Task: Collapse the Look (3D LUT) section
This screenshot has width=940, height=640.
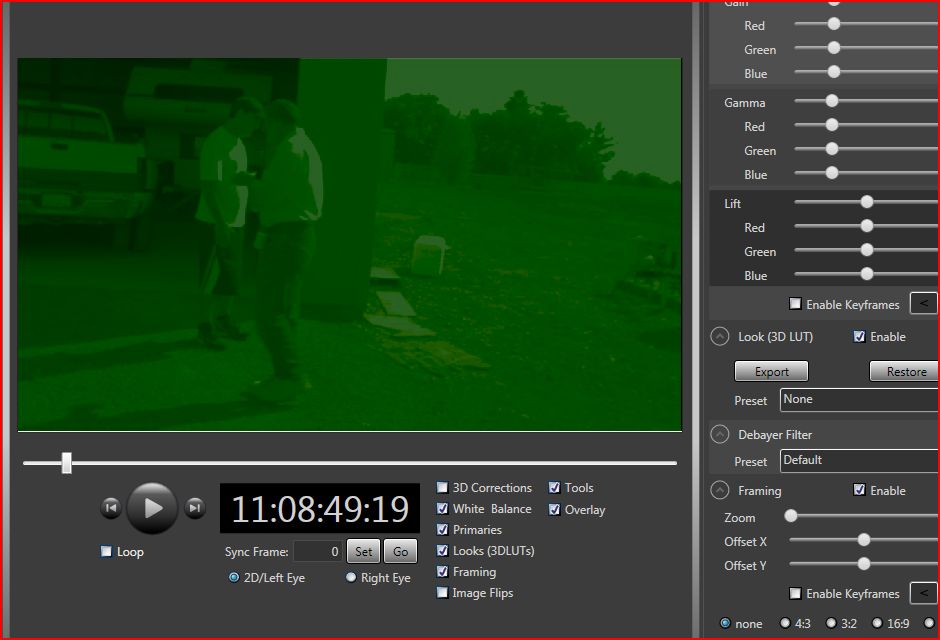Action: (719, 337)
